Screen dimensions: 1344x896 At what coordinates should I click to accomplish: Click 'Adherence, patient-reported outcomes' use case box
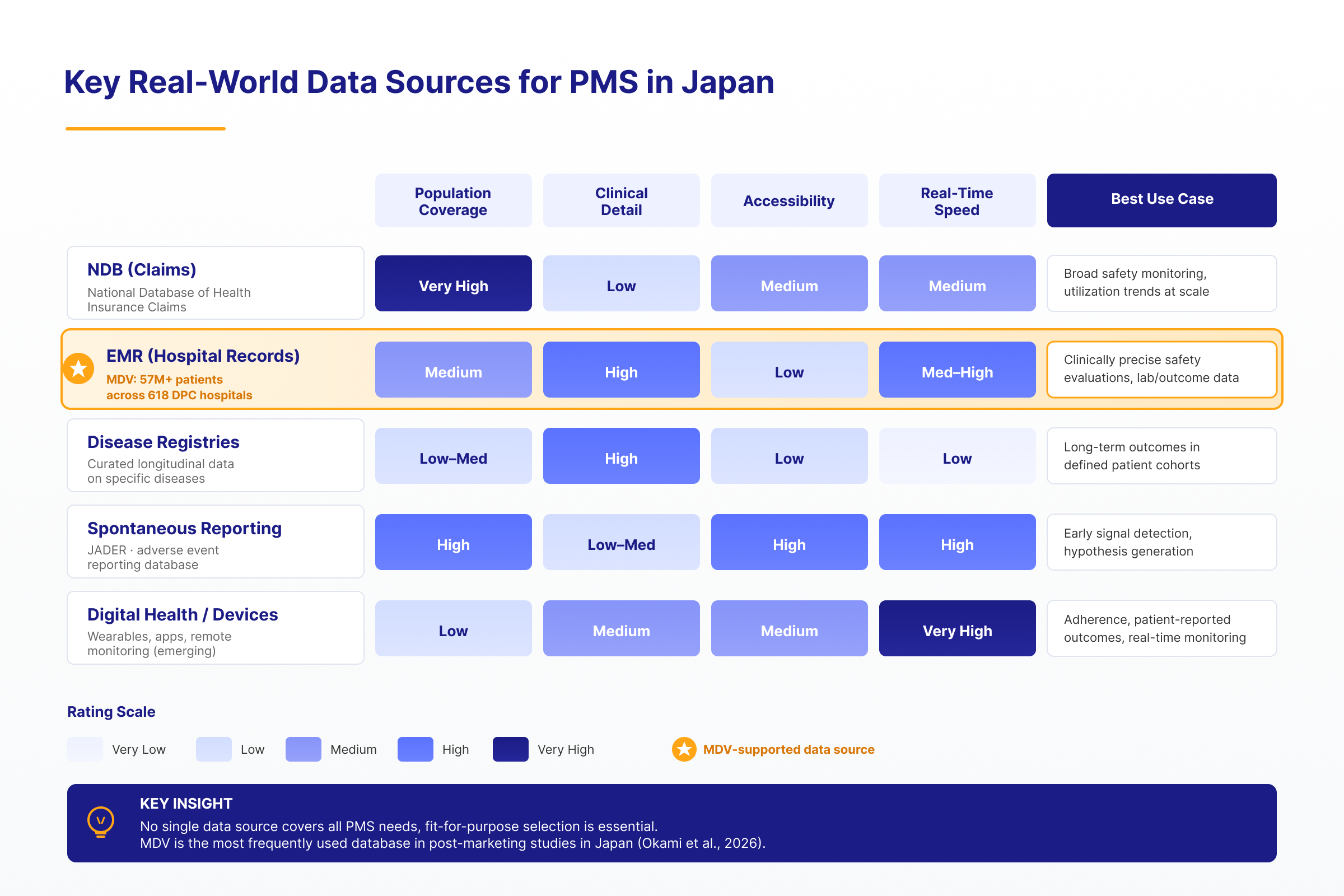click(x=1161, y=628)
